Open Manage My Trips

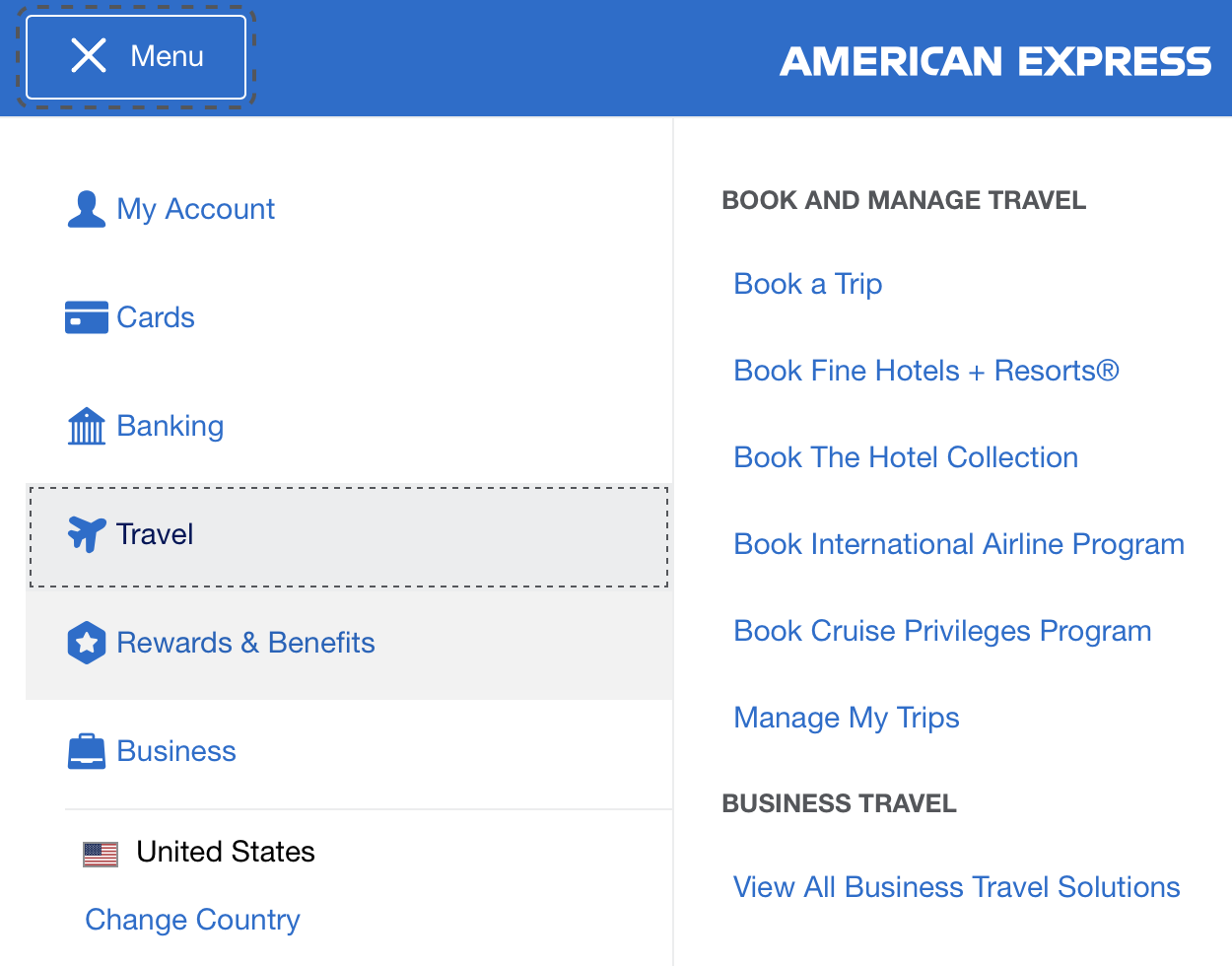[x=846, y=717]
